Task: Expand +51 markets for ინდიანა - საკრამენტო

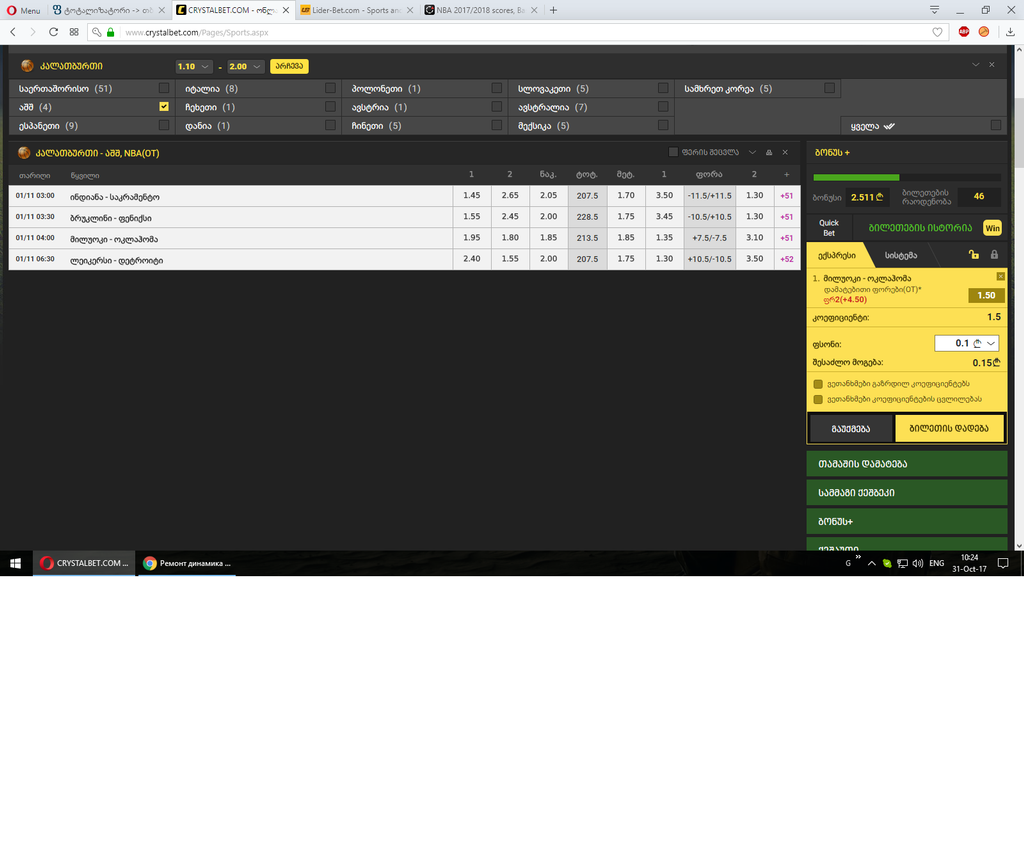Action: click(787, 195)
